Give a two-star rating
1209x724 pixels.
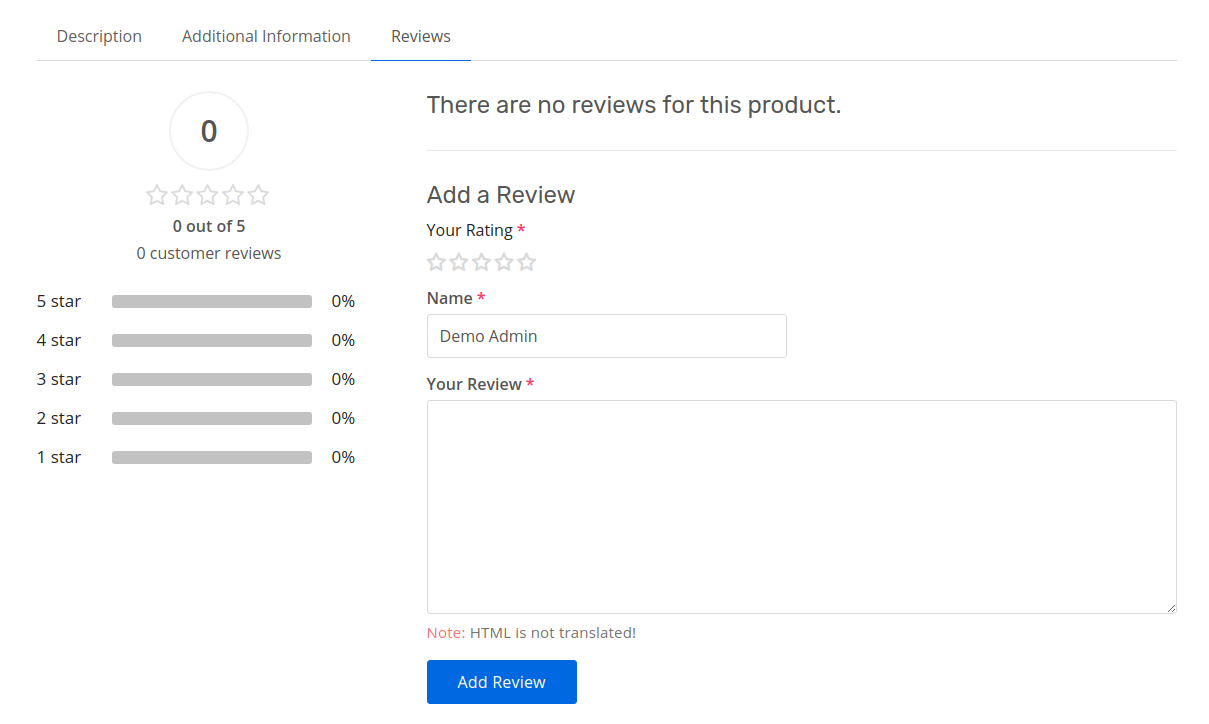(459, 261)
